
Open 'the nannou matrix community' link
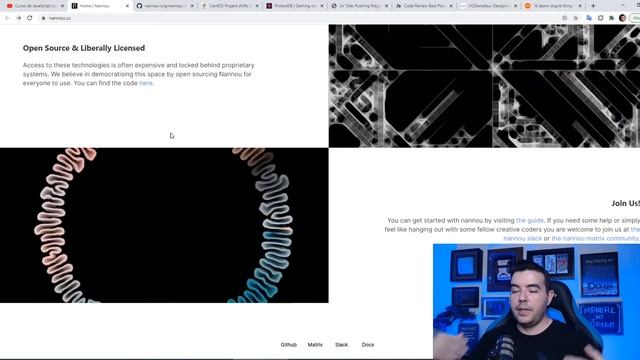pyautogui.click(x=595, y=238)
